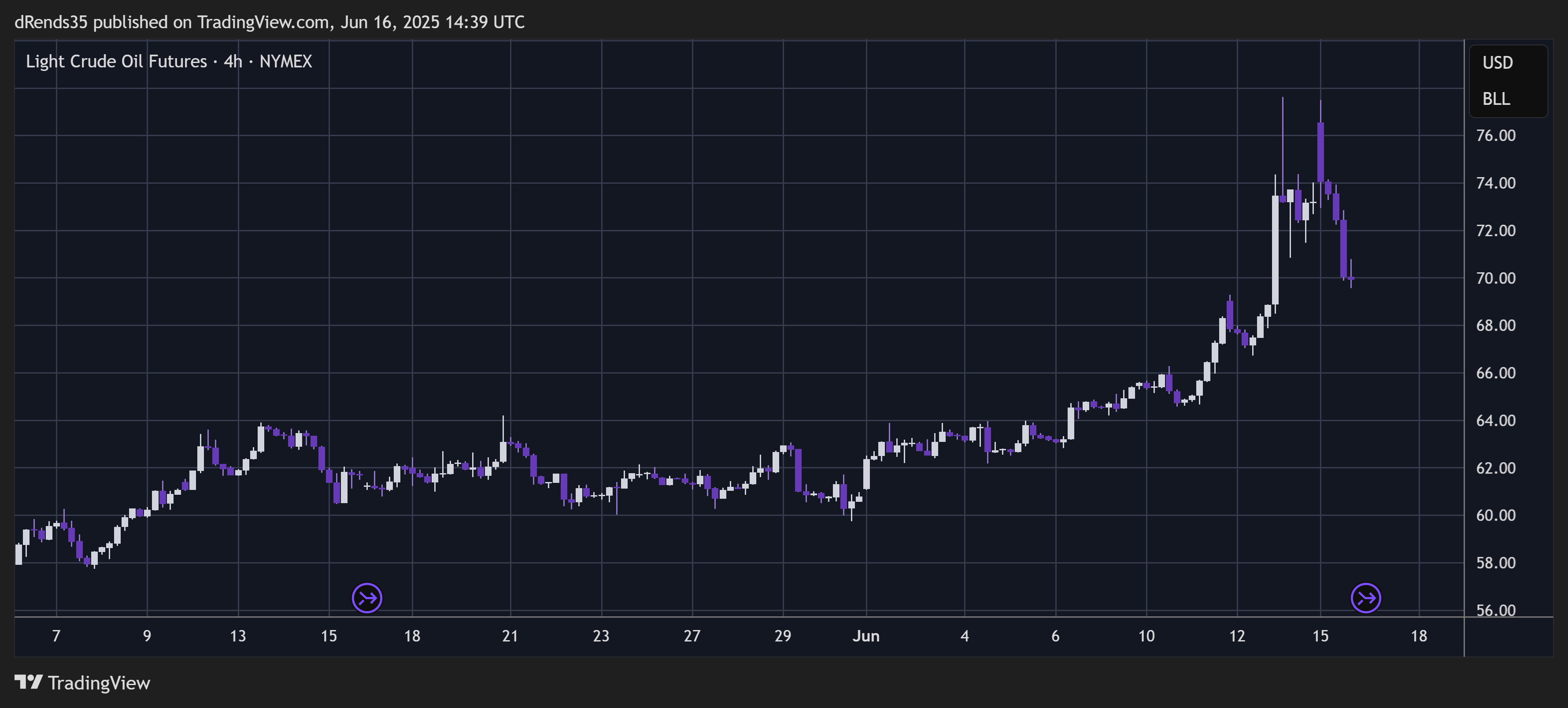
Task: Click the Light Crude Oil Futures chart title
Action: [x=169, y=62]
